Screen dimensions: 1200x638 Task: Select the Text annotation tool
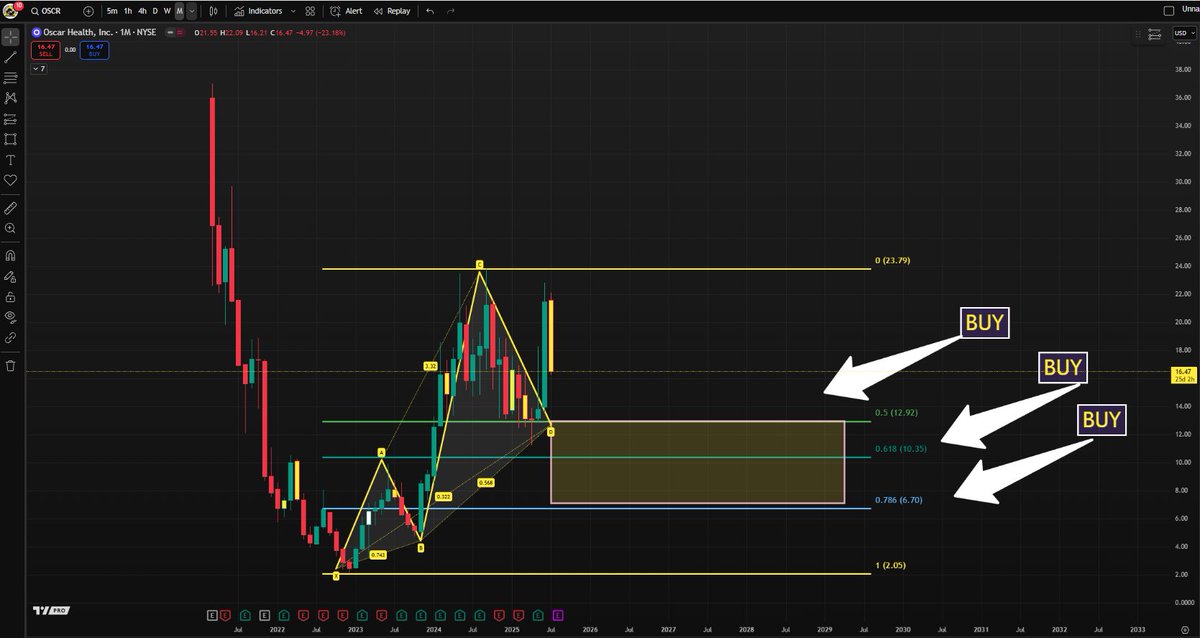(x=11, y=159)
